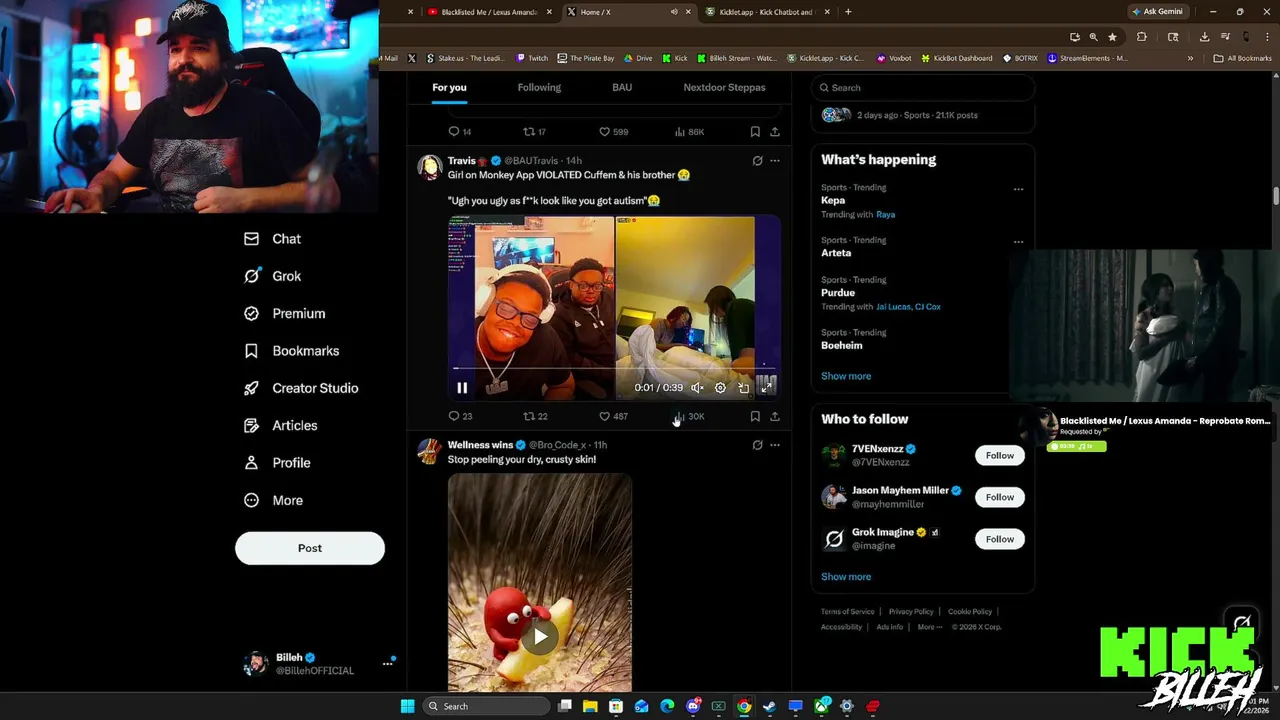This screenshot has height=720, width=1280.
Task: Open Articles in the sidebar
Action: [281, 425]
